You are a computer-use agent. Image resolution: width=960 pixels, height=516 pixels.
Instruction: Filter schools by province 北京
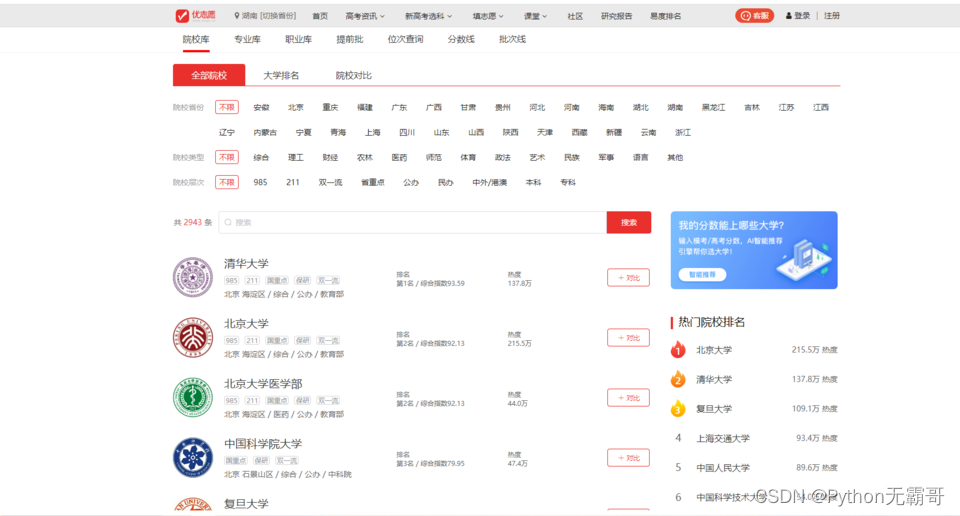coord(296,107)
